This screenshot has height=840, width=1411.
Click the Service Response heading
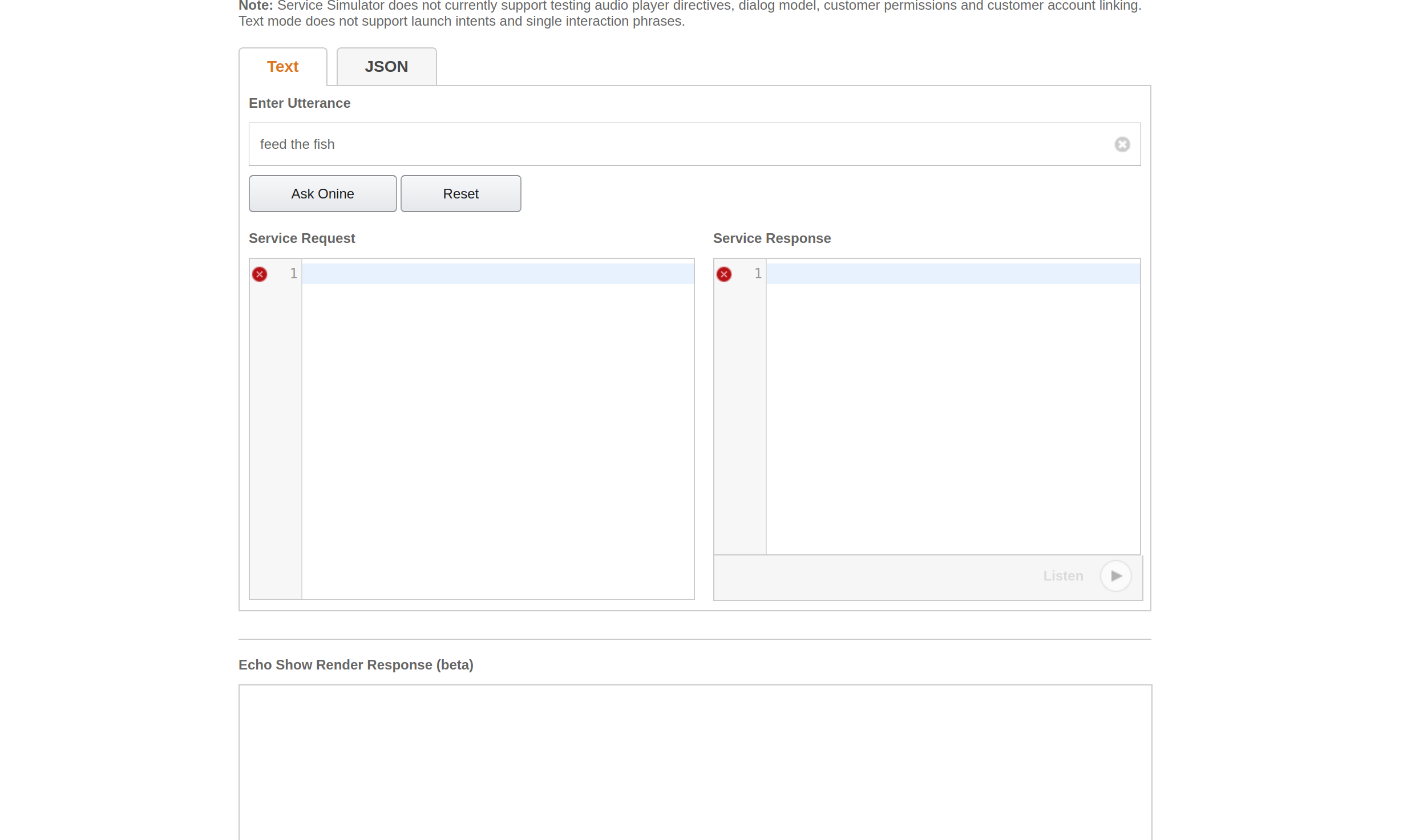coord(771,238)
